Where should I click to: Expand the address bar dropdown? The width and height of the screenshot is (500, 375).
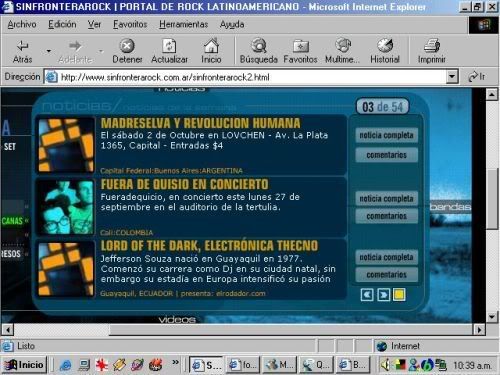click(452, 77)
